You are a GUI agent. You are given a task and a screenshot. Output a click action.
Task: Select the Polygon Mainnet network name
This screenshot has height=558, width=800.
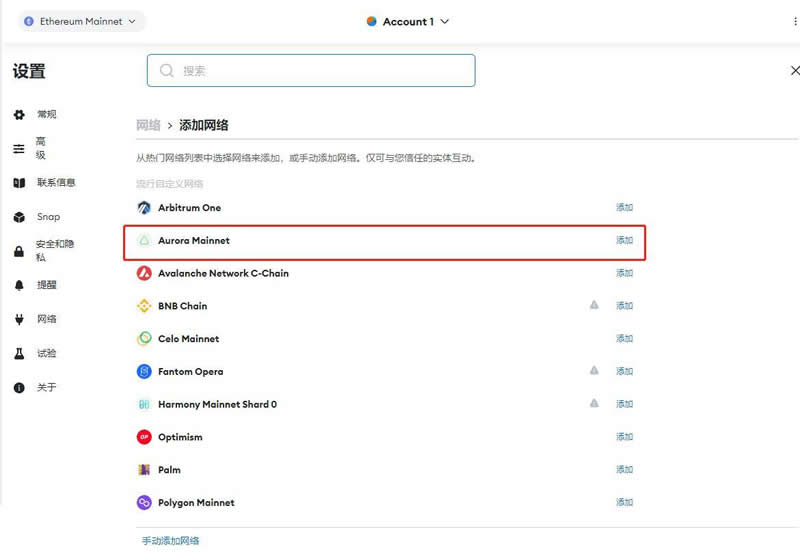coord(196,502)
